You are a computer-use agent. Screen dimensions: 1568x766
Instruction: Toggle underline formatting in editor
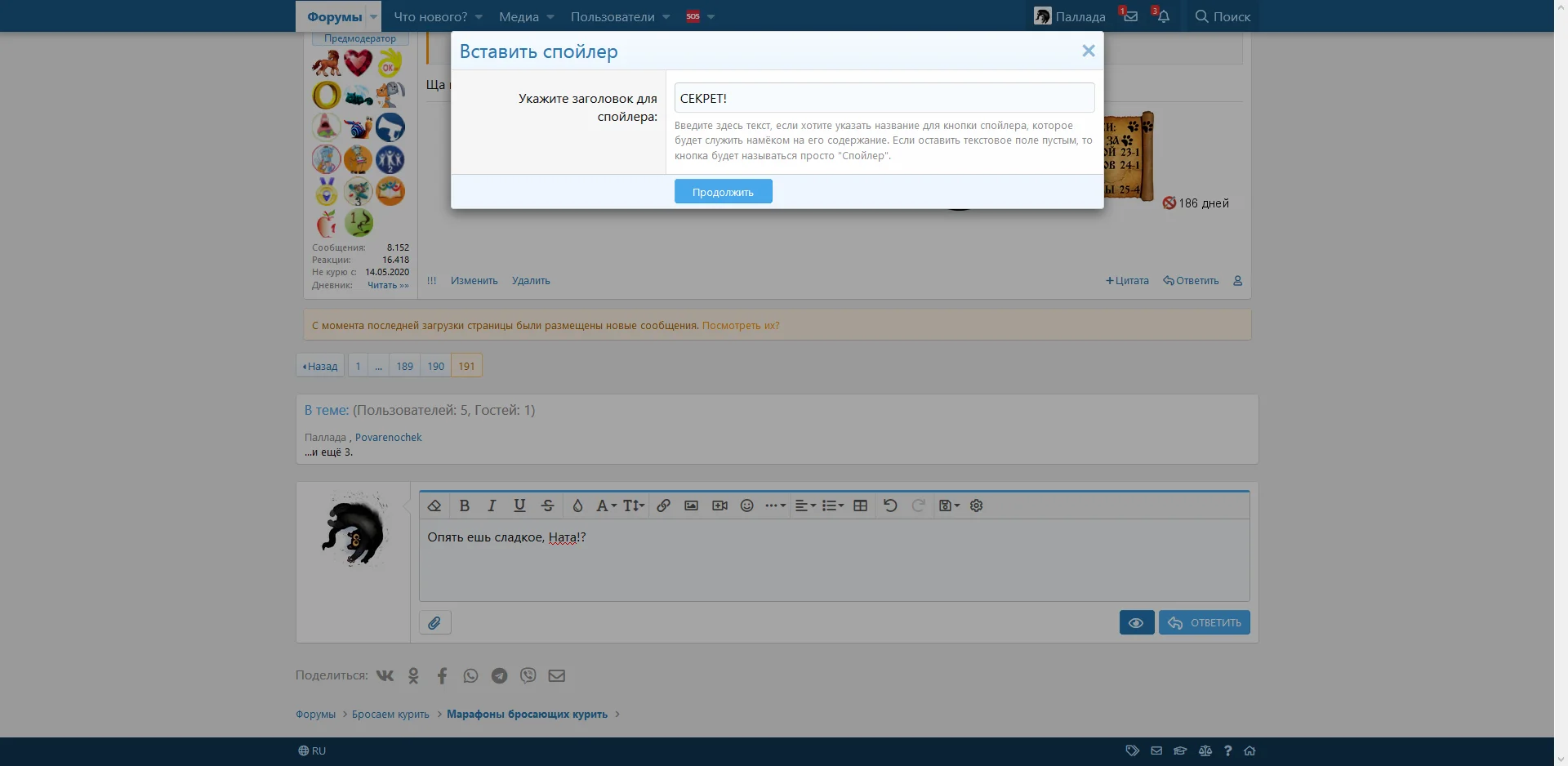pos(519,505)
